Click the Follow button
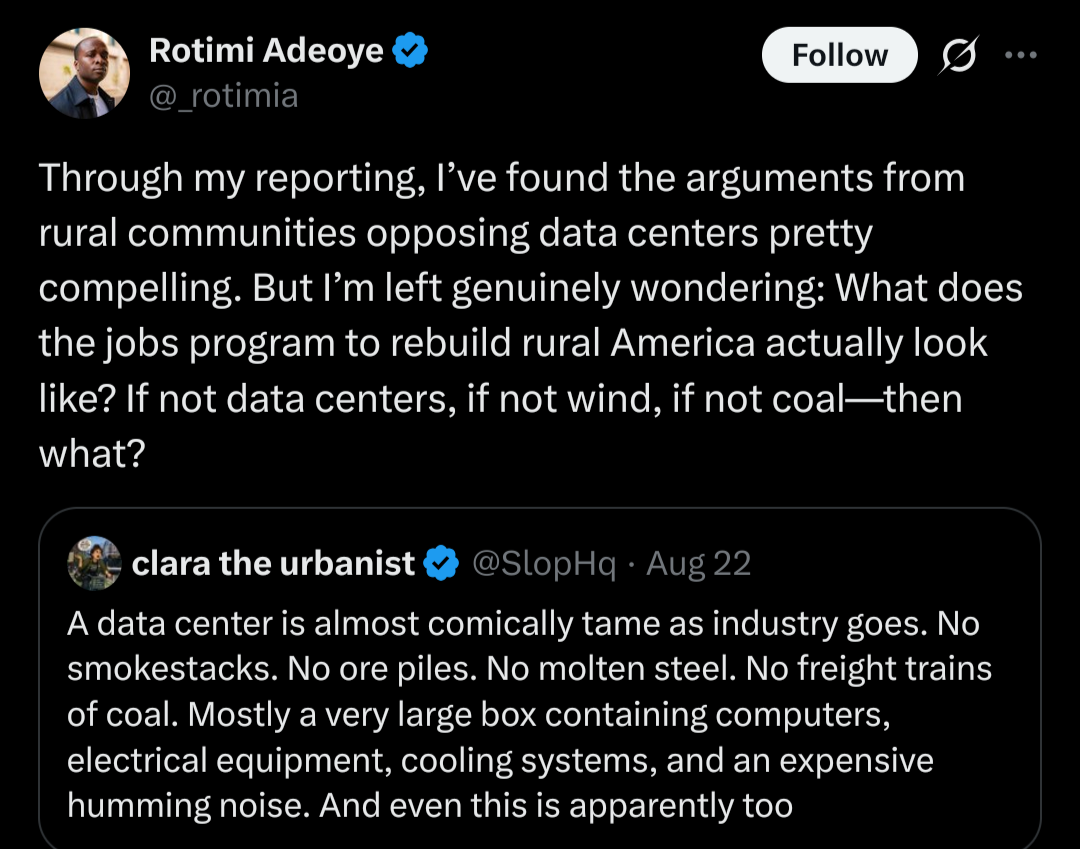This screenshot has width=1080, height=849. (x=839, y=55)
